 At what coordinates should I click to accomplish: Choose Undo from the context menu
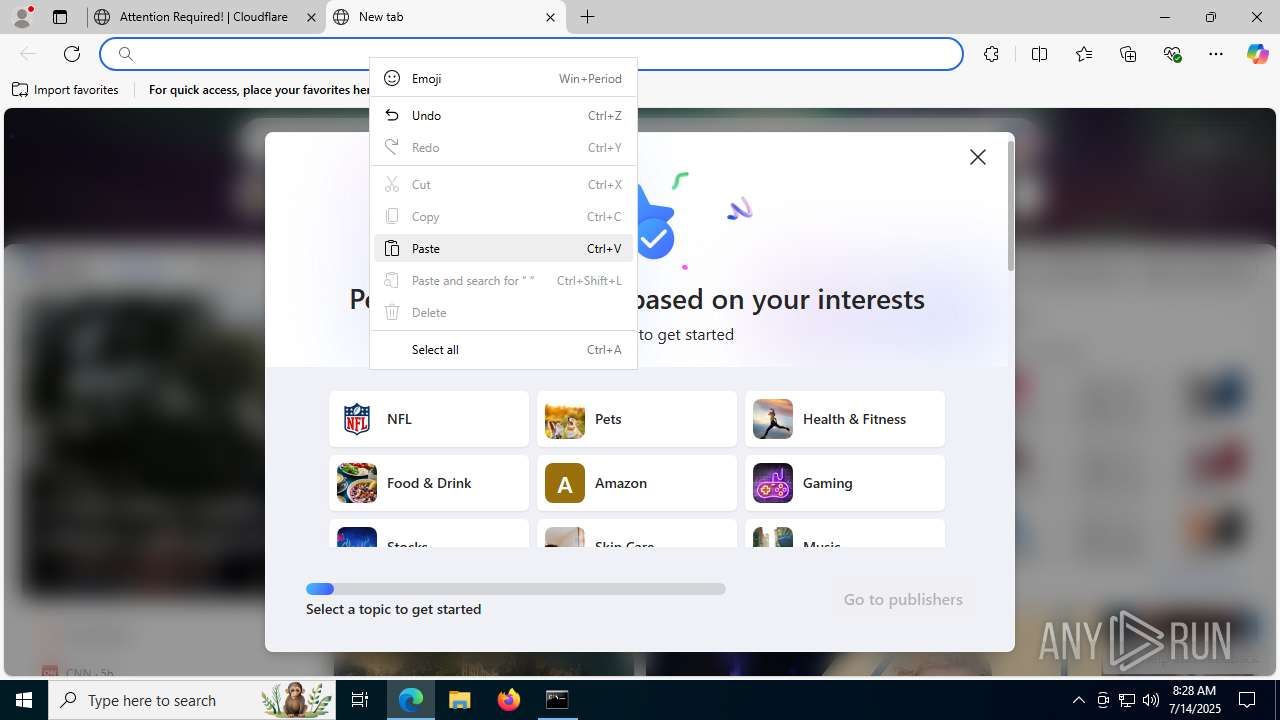coord(503,115)
